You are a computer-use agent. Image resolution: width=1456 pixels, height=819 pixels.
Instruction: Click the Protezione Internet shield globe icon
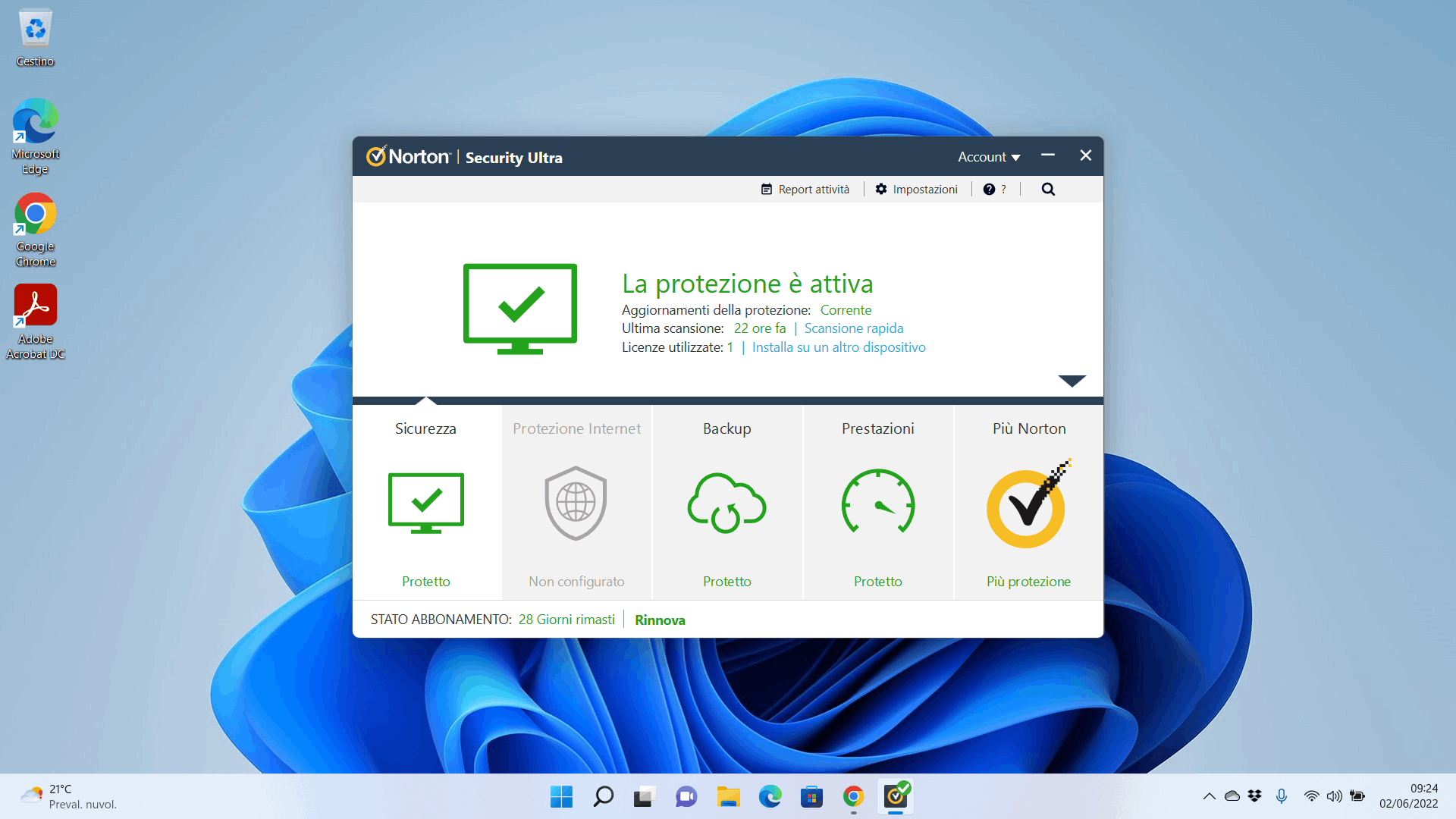tap(576, 503)
